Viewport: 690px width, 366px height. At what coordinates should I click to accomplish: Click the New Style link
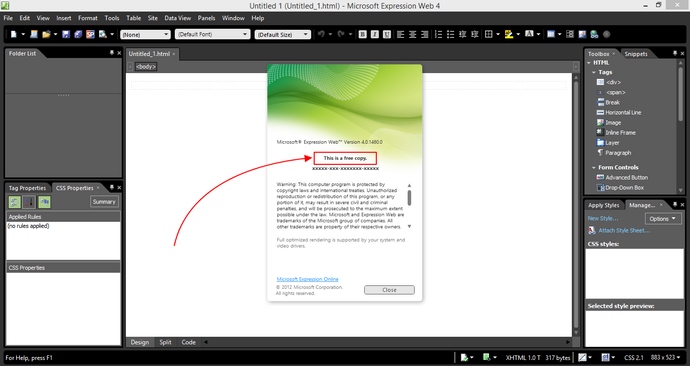(x=603, y=219)
